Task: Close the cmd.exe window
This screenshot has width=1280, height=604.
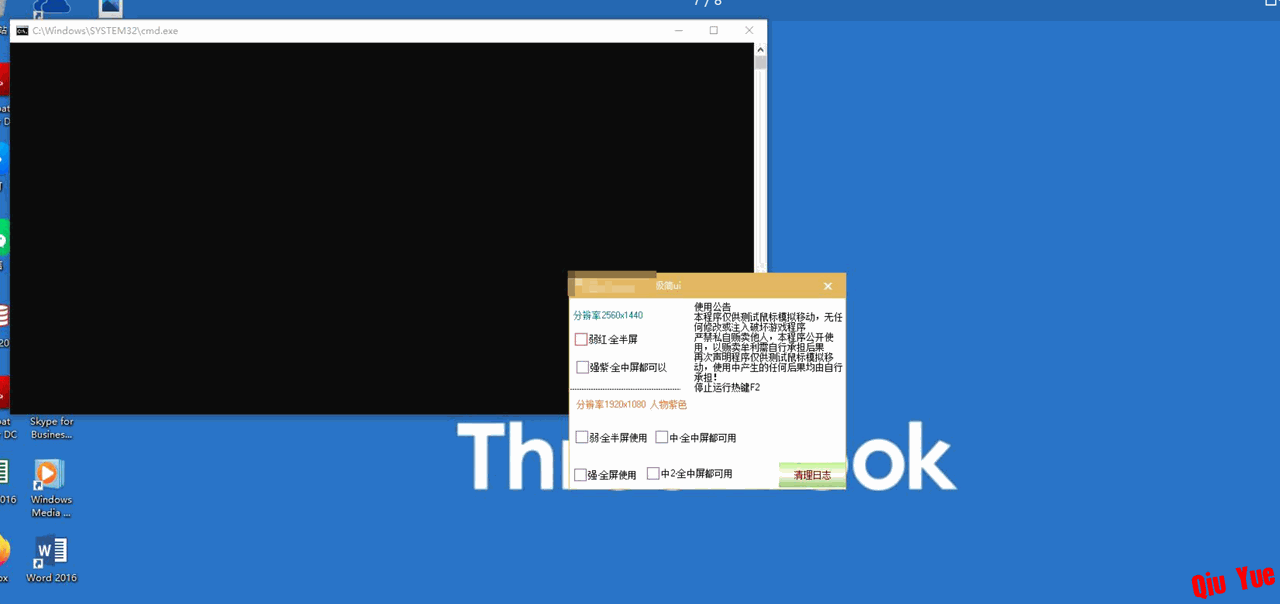Action: (750, 31)
